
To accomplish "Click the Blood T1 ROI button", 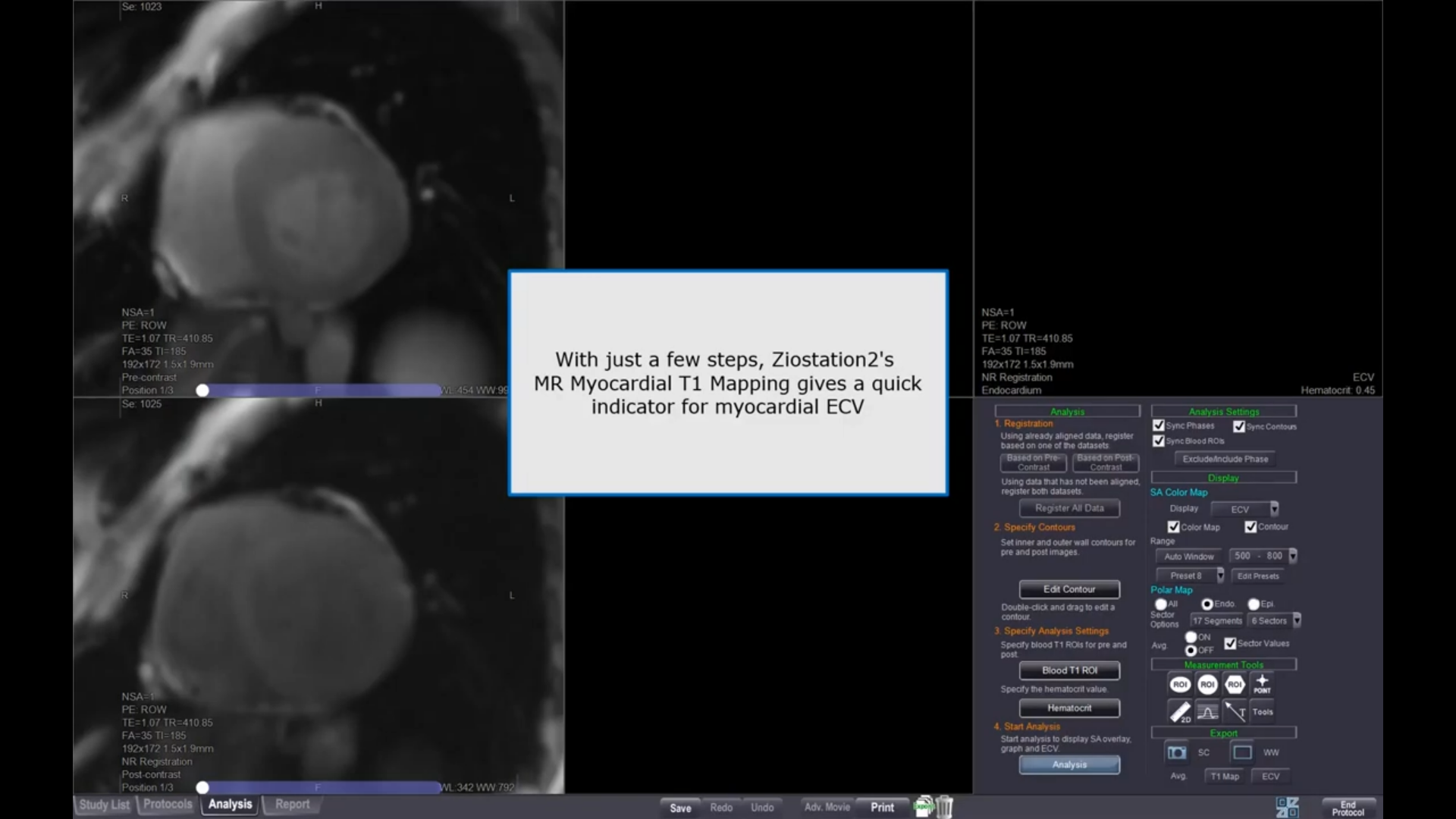I will (1069, 670).
